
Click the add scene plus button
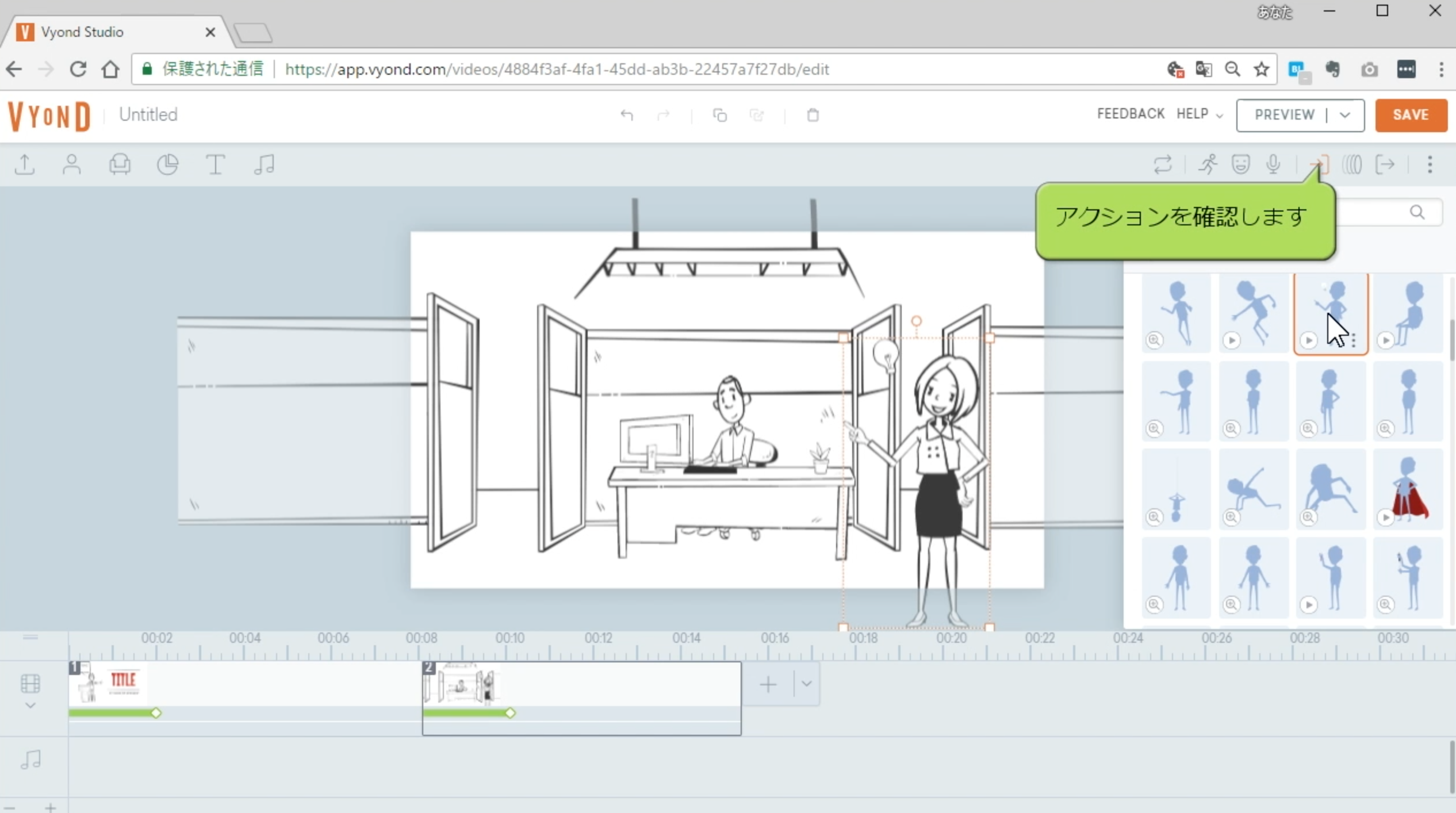point(768,684)
